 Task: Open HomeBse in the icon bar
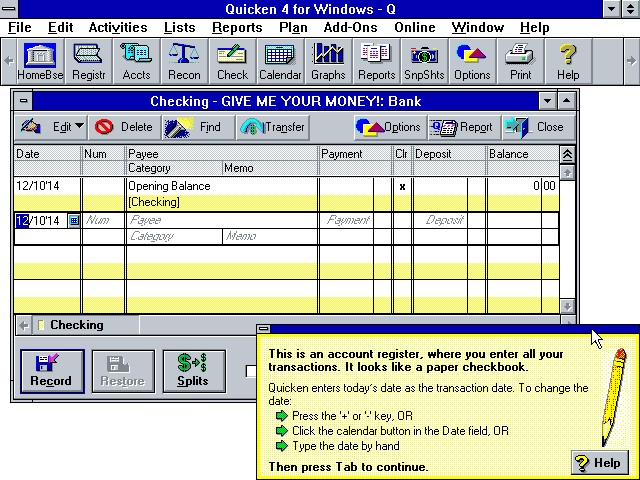pyautogui.click(x=40, y=62)
